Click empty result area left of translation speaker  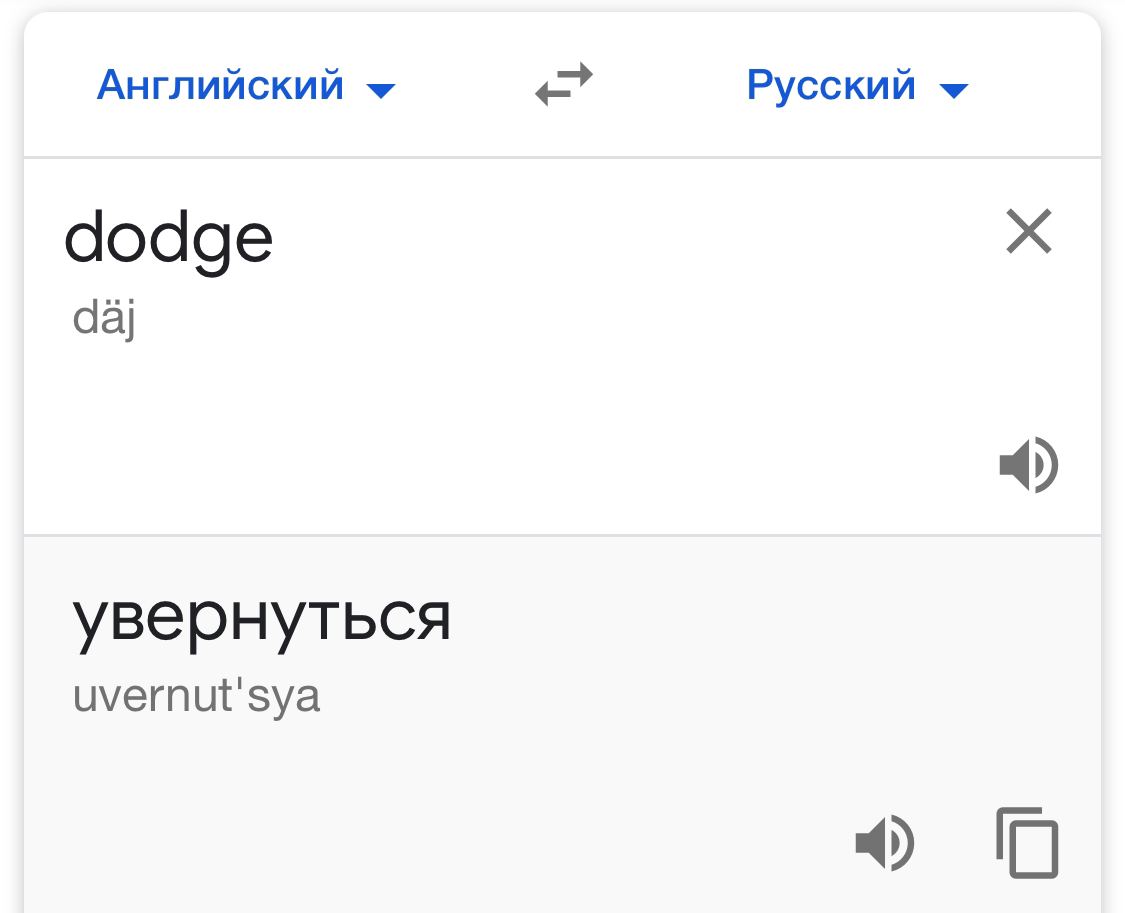click(500, 842)
